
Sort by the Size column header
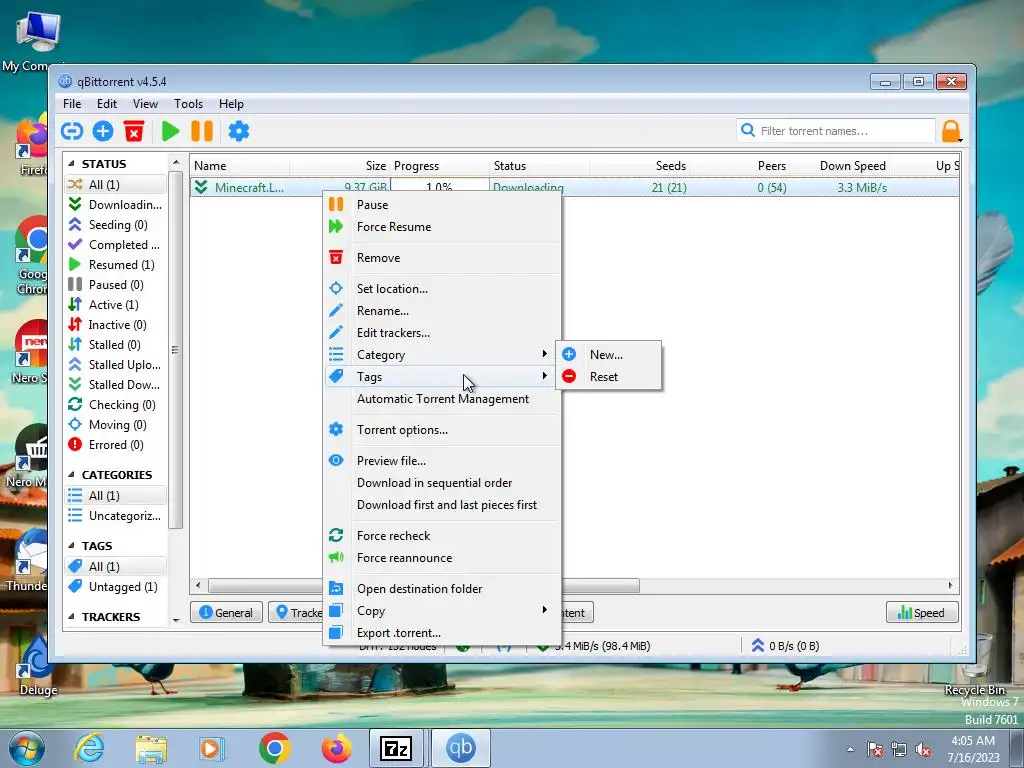tap(340, 166)
